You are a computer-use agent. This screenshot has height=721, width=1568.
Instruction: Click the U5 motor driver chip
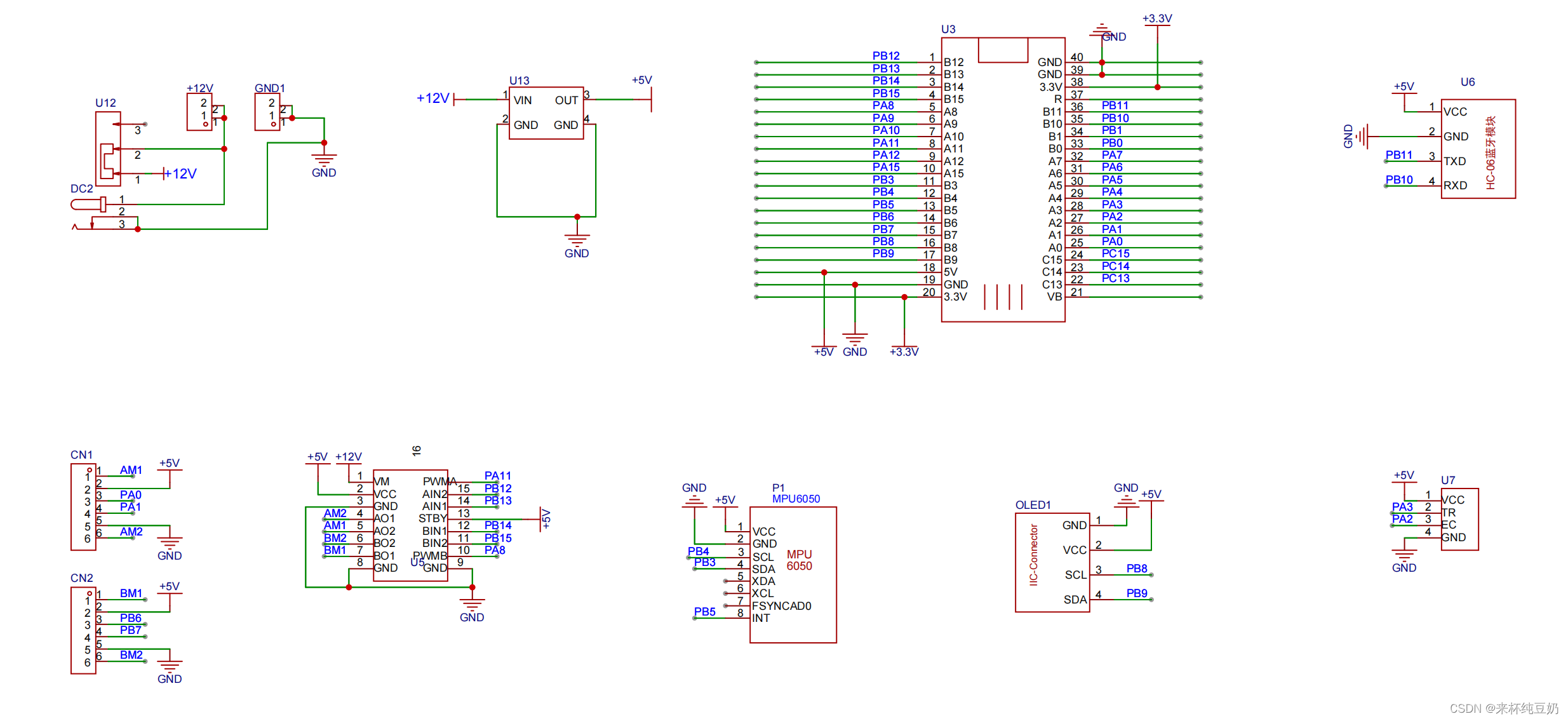click(410, 525)
